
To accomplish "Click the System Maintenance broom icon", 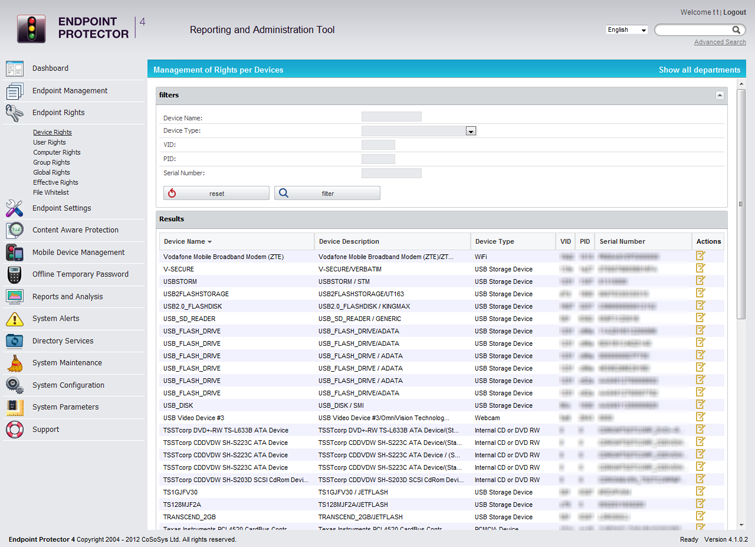I will coord(14,363).
